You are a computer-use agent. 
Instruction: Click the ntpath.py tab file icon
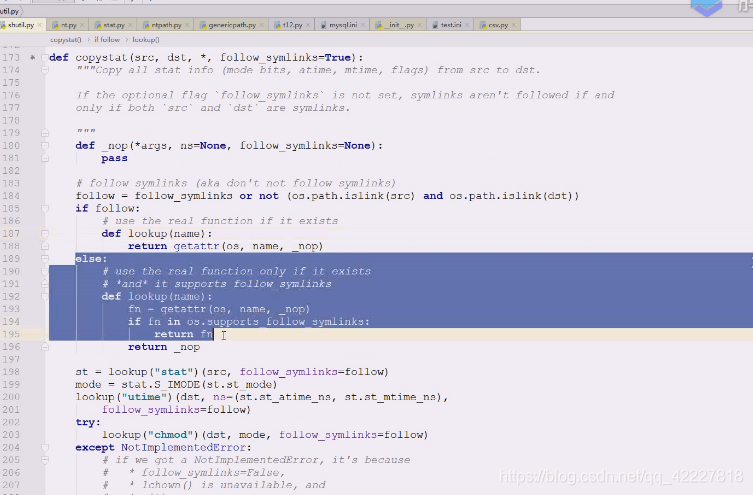146,25
